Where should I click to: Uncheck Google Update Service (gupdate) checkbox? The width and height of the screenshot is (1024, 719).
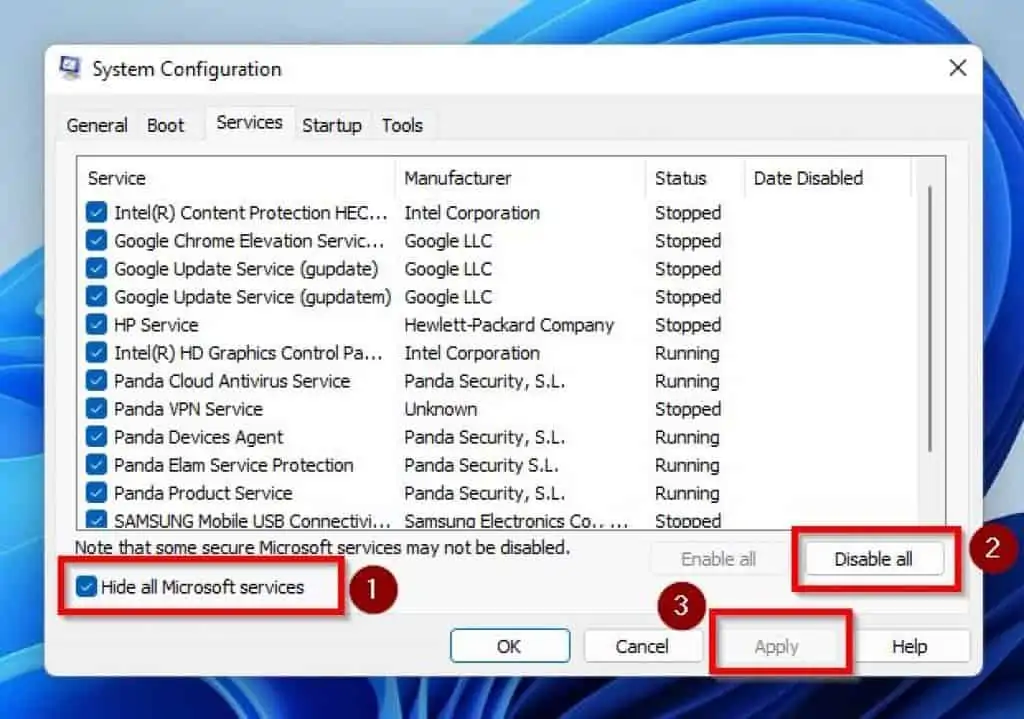[x=96, y=269]
